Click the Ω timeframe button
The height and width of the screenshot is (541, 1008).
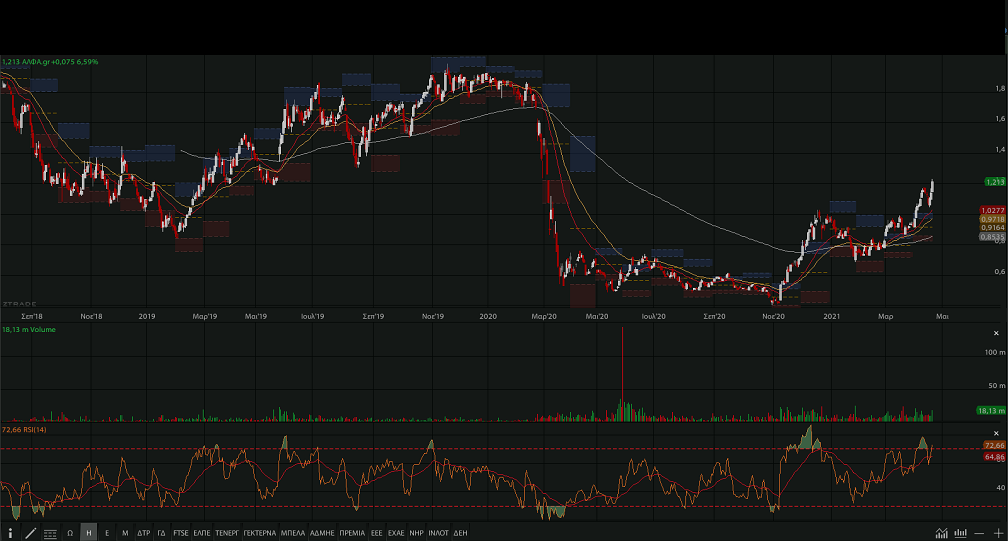pyautogui.click(x=70, y=533)
